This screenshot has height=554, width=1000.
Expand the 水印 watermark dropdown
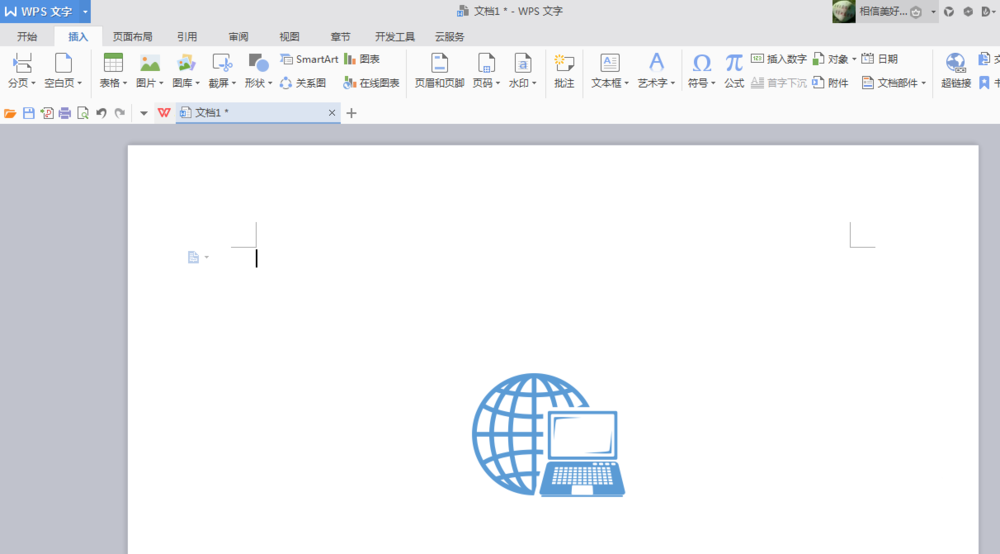pyautogui.click(x=535, y=84)
